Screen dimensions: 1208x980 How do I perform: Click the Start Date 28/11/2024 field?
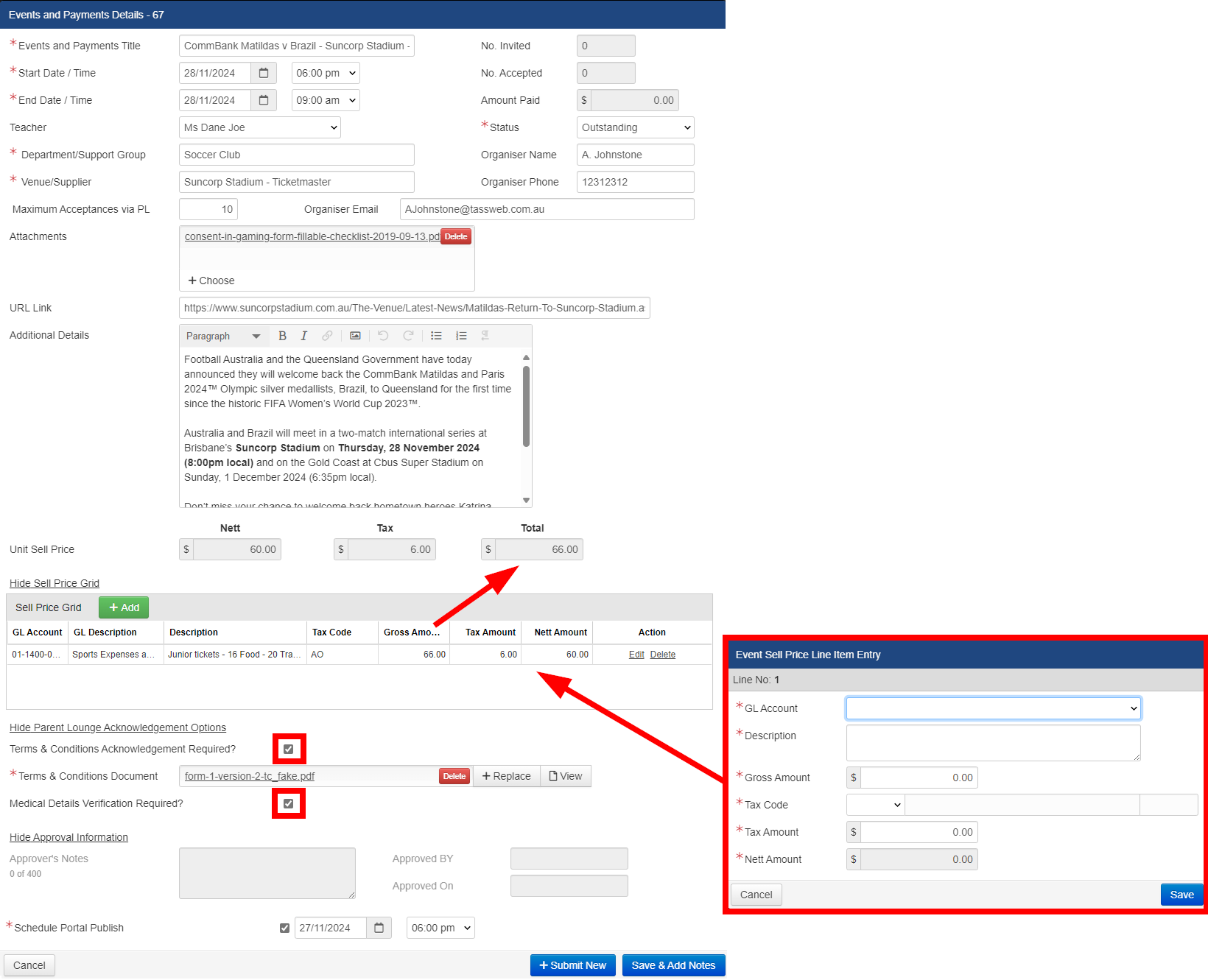[x=215, y=73]
